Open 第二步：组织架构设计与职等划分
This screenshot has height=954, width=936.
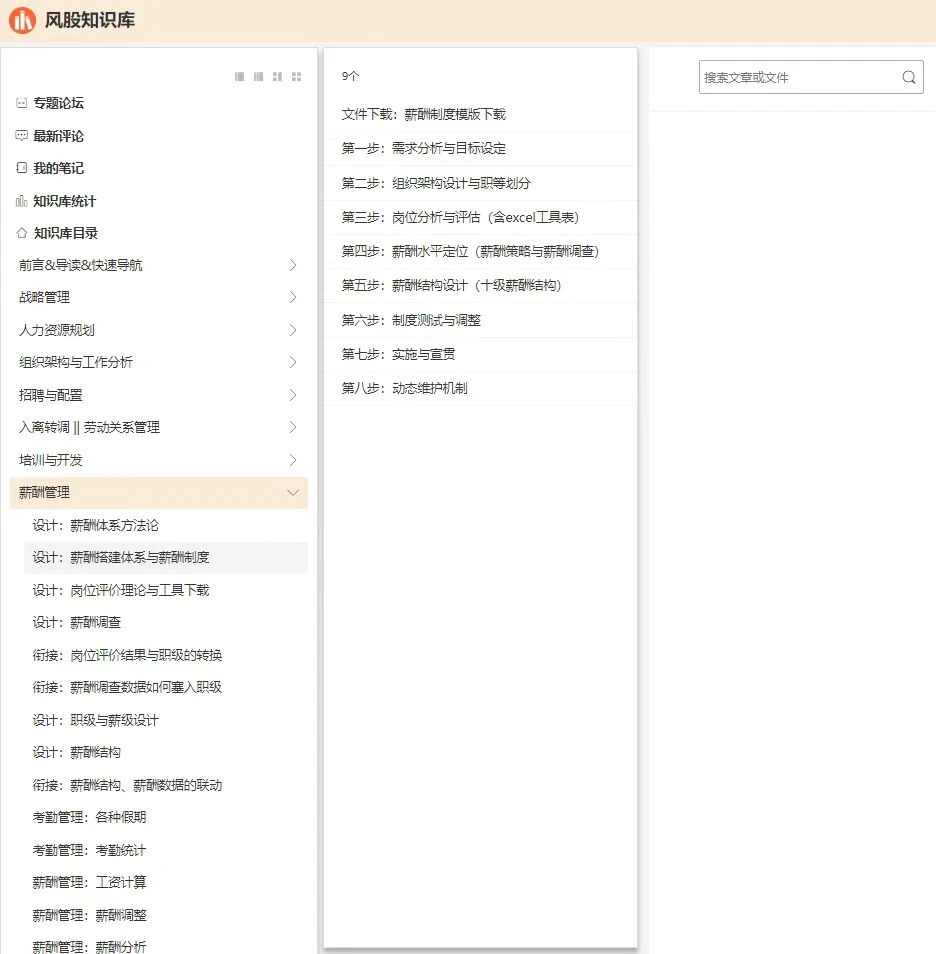[436, 183]
